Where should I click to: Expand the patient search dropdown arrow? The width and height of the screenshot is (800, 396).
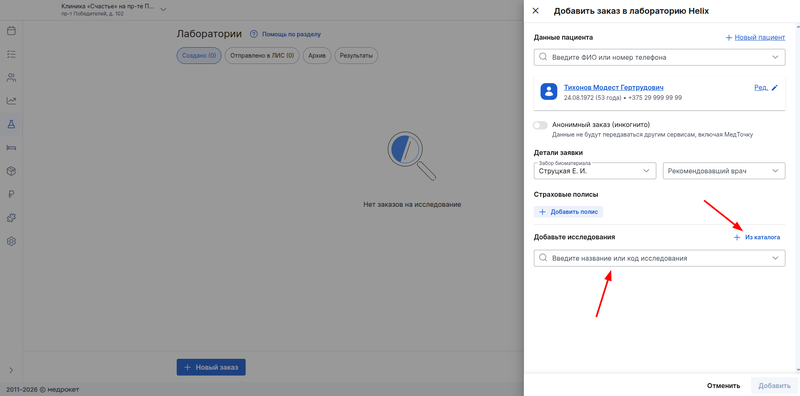coord(776,58)
